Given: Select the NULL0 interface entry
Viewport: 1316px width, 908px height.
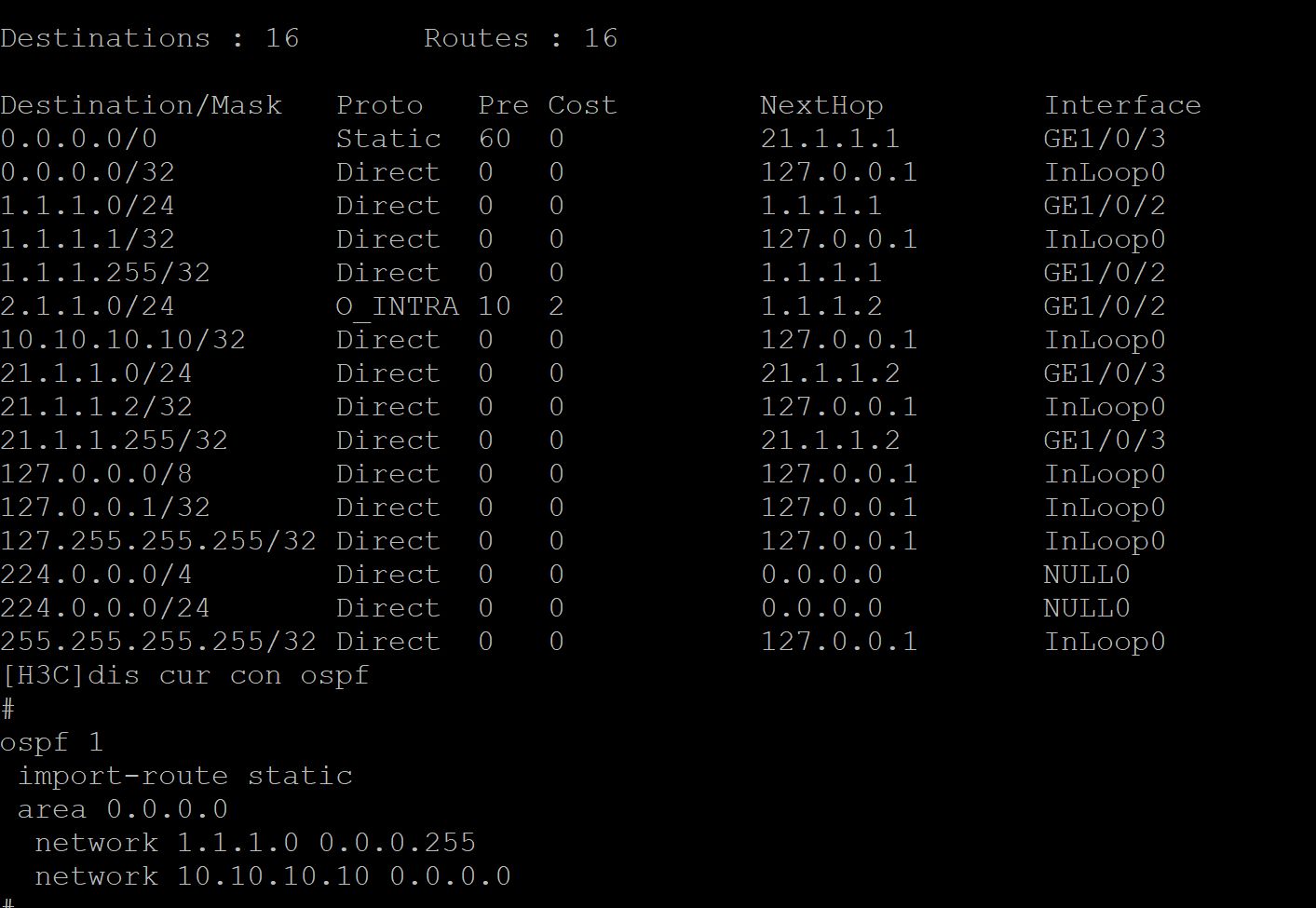Looking at the screenshot, I should 1087,574.
